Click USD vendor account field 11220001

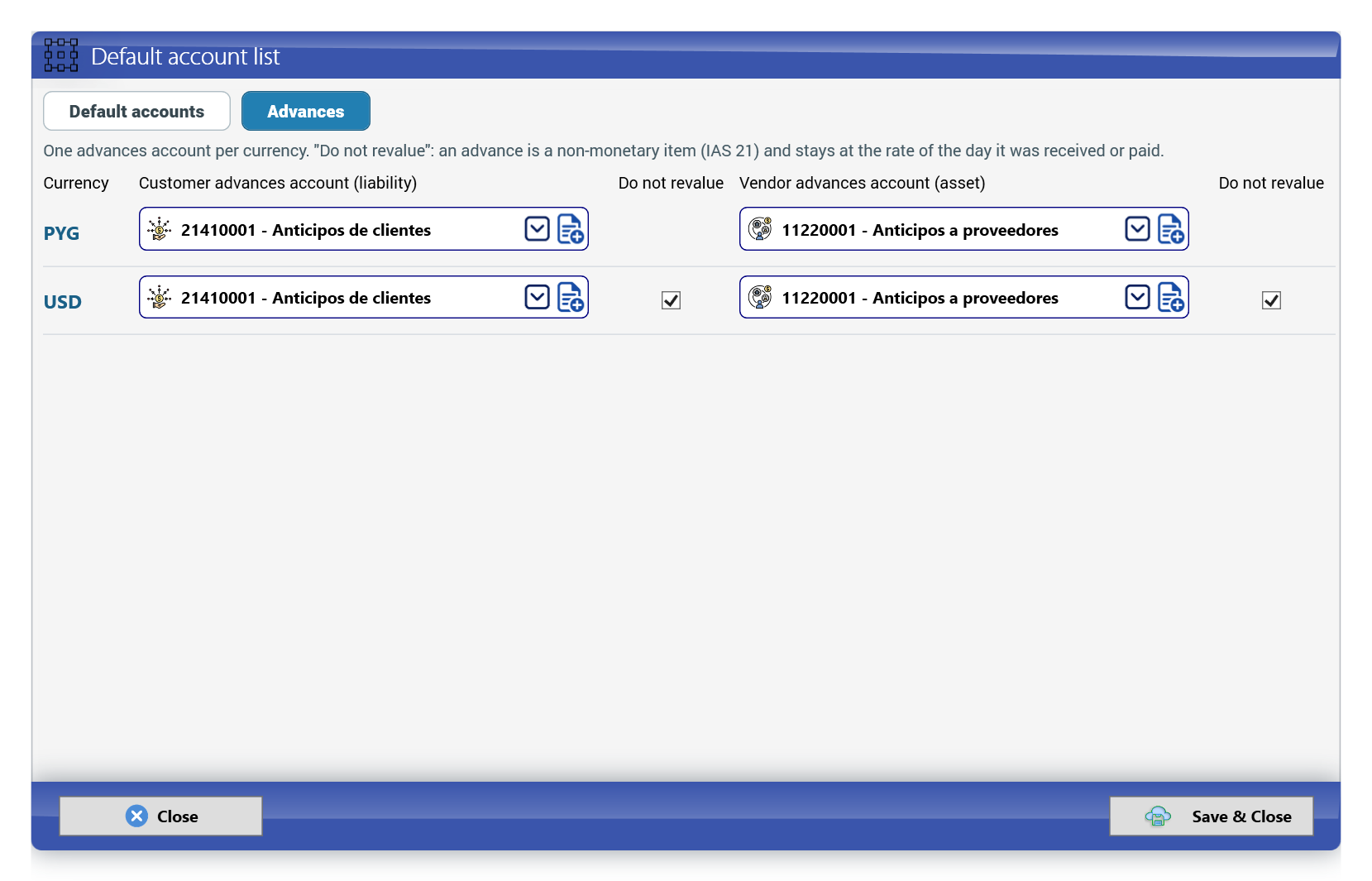click(964, 297)
